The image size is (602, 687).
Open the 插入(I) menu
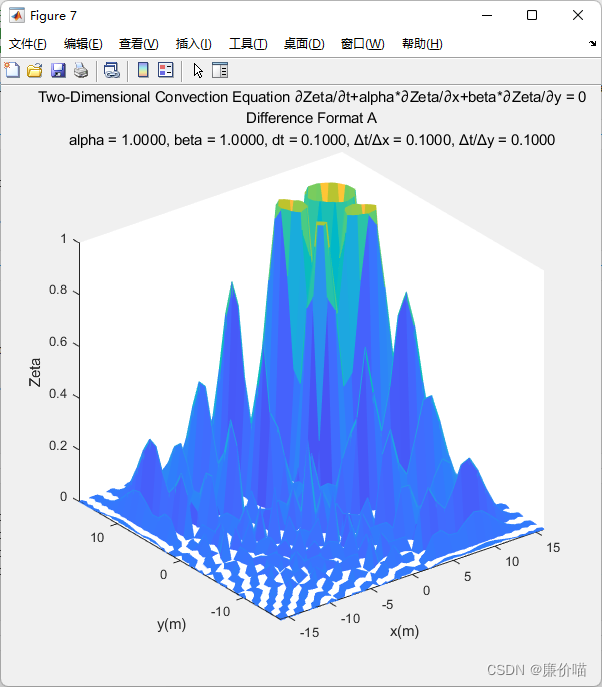[194, 44]
